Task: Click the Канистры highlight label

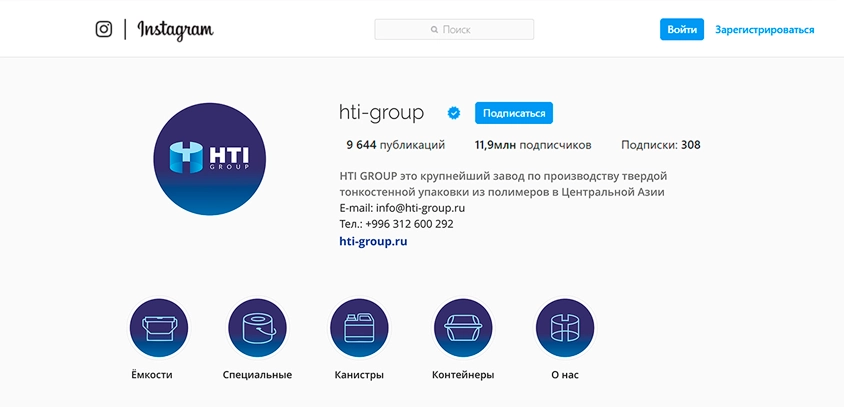Action: pyautogui.click(x=359, y=375)
